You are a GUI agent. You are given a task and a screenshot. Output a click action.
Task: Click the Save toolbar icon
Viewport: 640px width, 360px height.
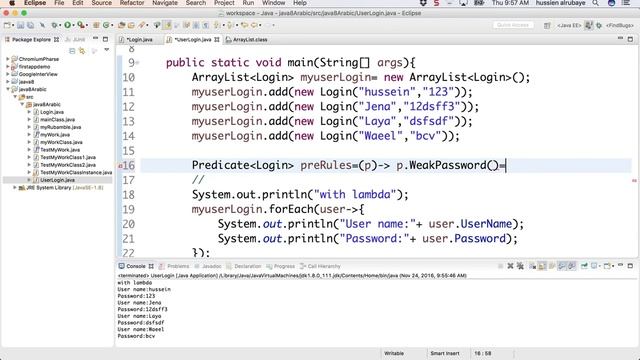pyautogui.click(x=20, y=25)
